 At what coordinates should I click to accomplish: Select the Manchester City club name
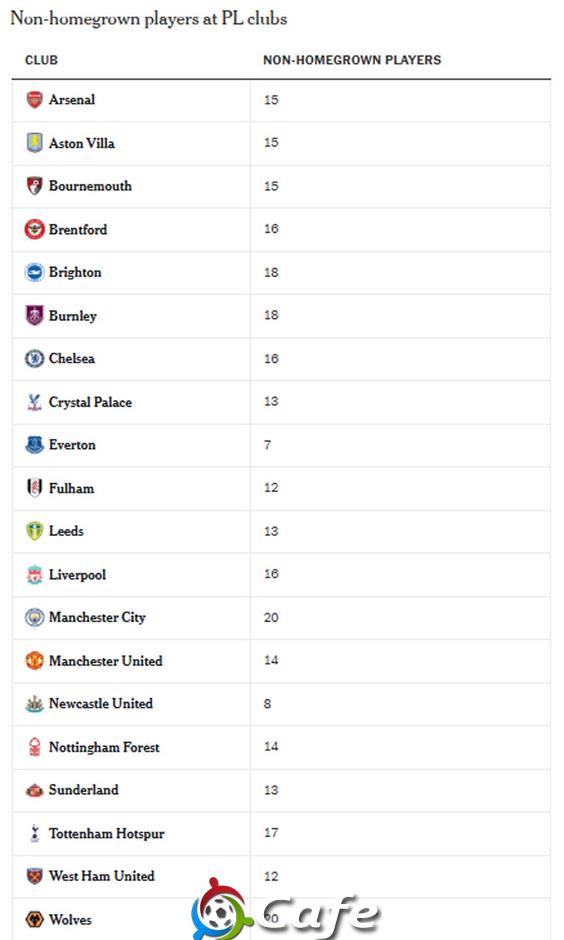(97, 617)
